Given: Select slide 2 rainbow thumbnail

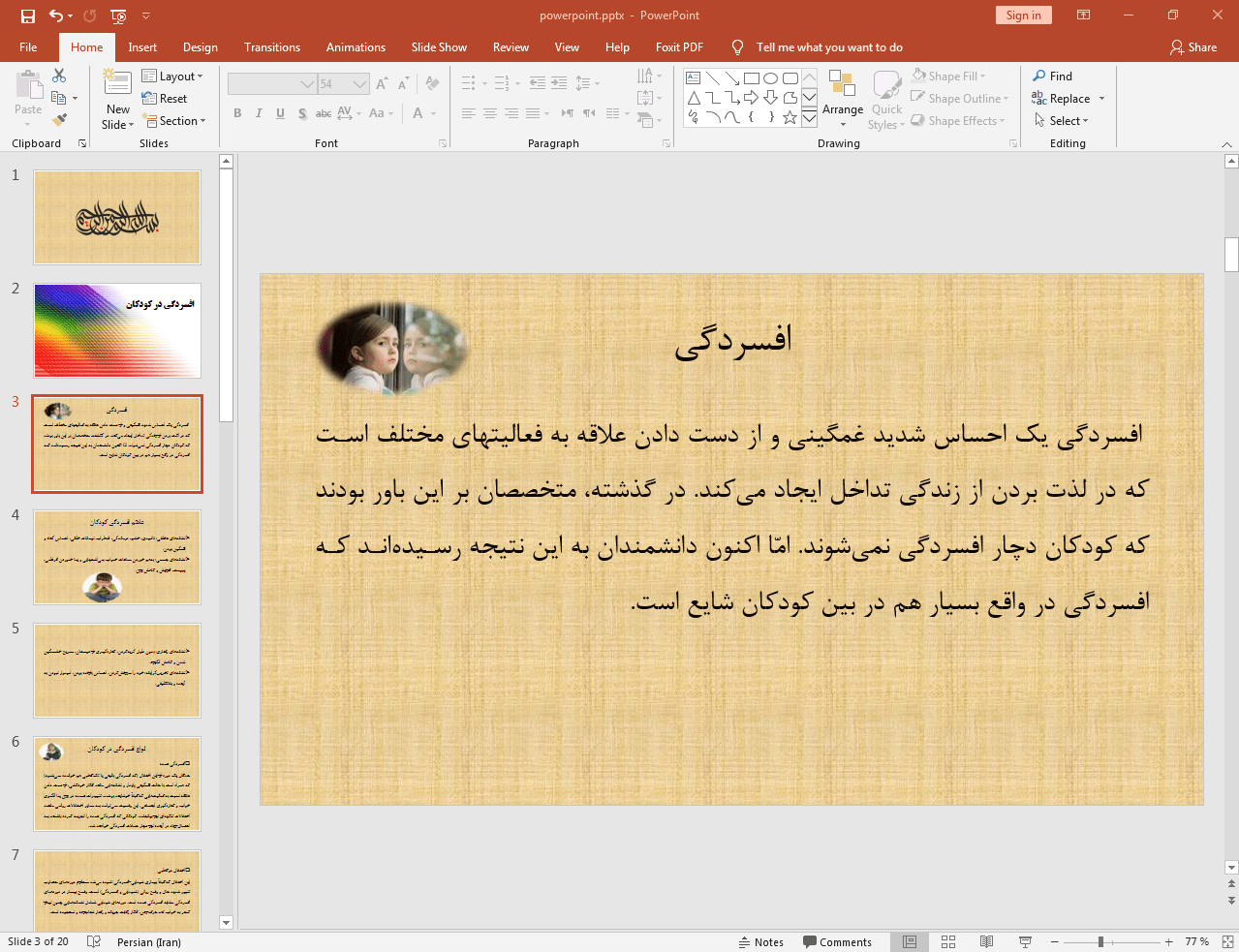Looking at the screenshot, I should 117,330.
